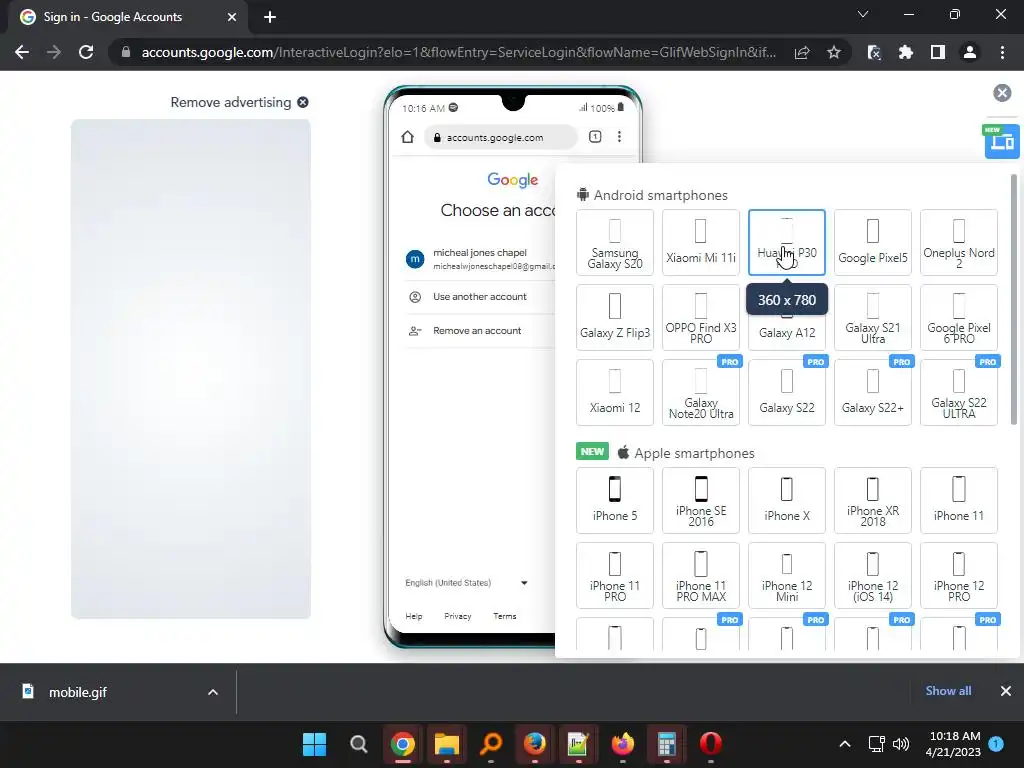Choose micheal jones chapel account
This screenshot has height=768, width=1024.
[480, 259]
